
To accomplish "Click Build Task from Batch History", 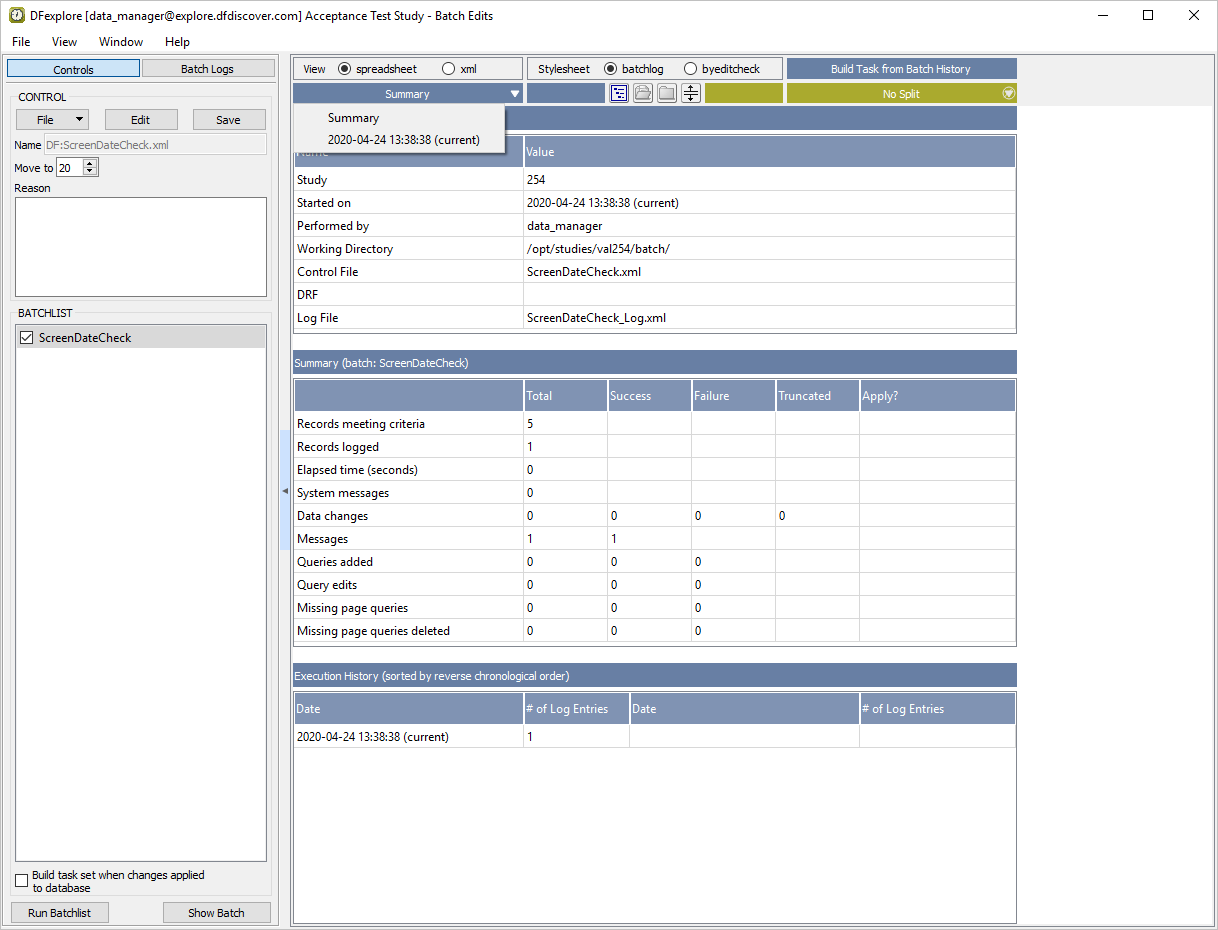I will 900,69.
